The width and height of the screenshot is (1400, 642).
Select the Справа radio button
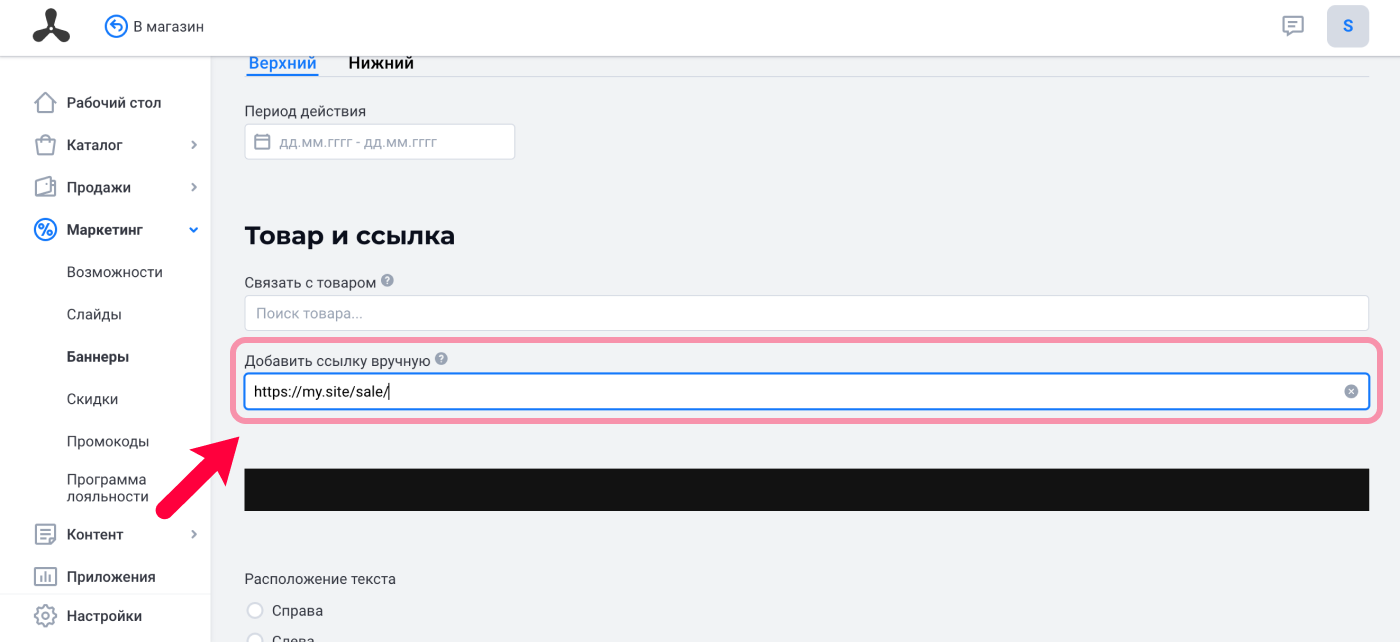point(255,610)
